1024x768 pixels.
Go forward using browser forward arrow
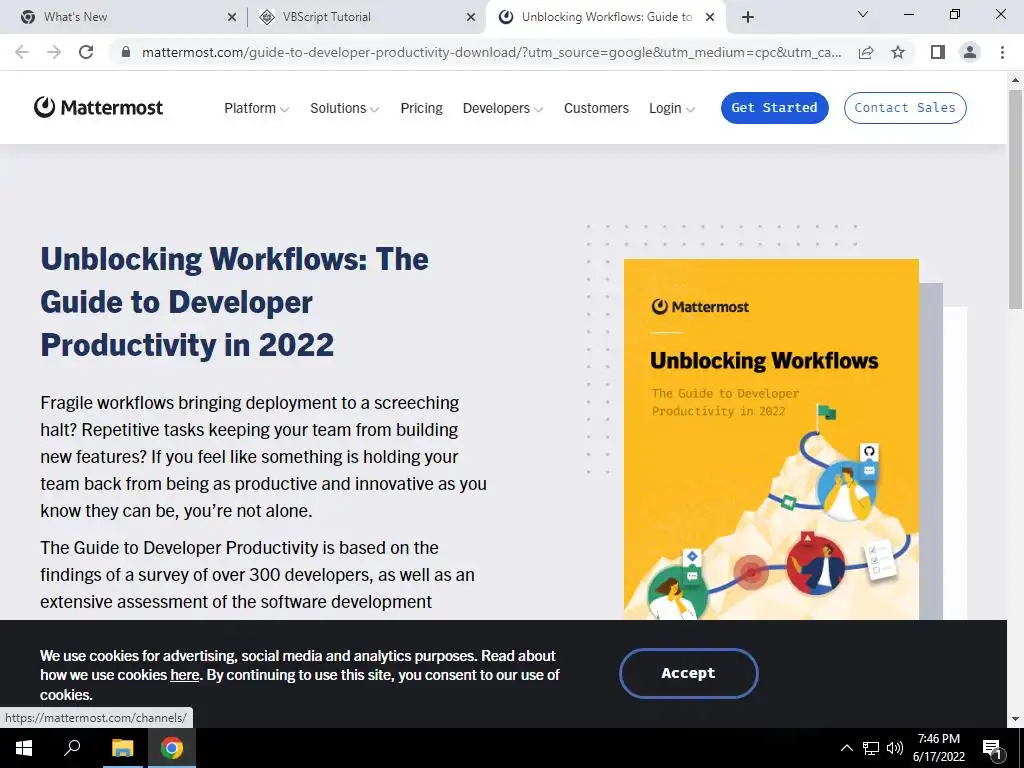54,52
